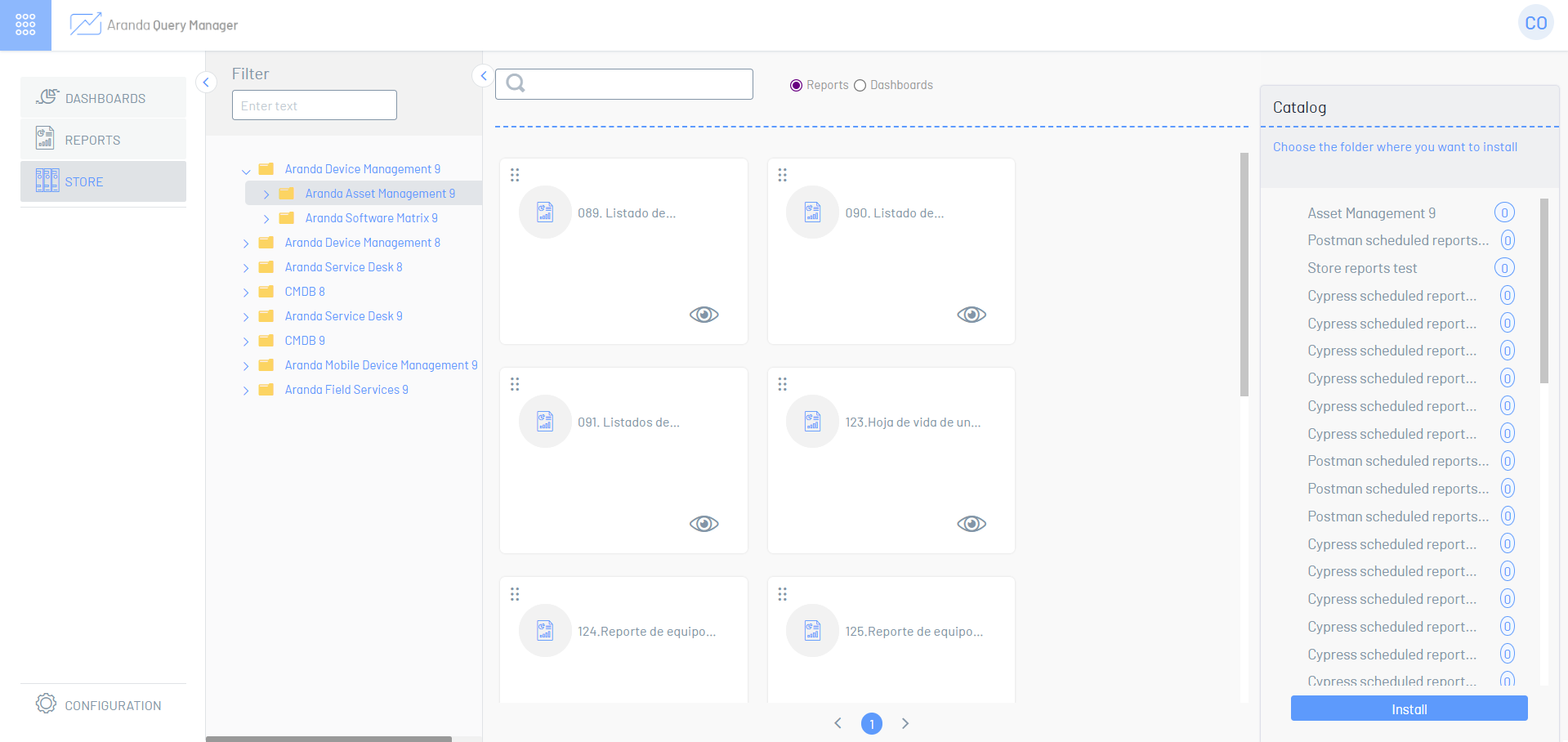Select the Dashboards radio button
Screen dimensions: 1568x742
(860, 86)
